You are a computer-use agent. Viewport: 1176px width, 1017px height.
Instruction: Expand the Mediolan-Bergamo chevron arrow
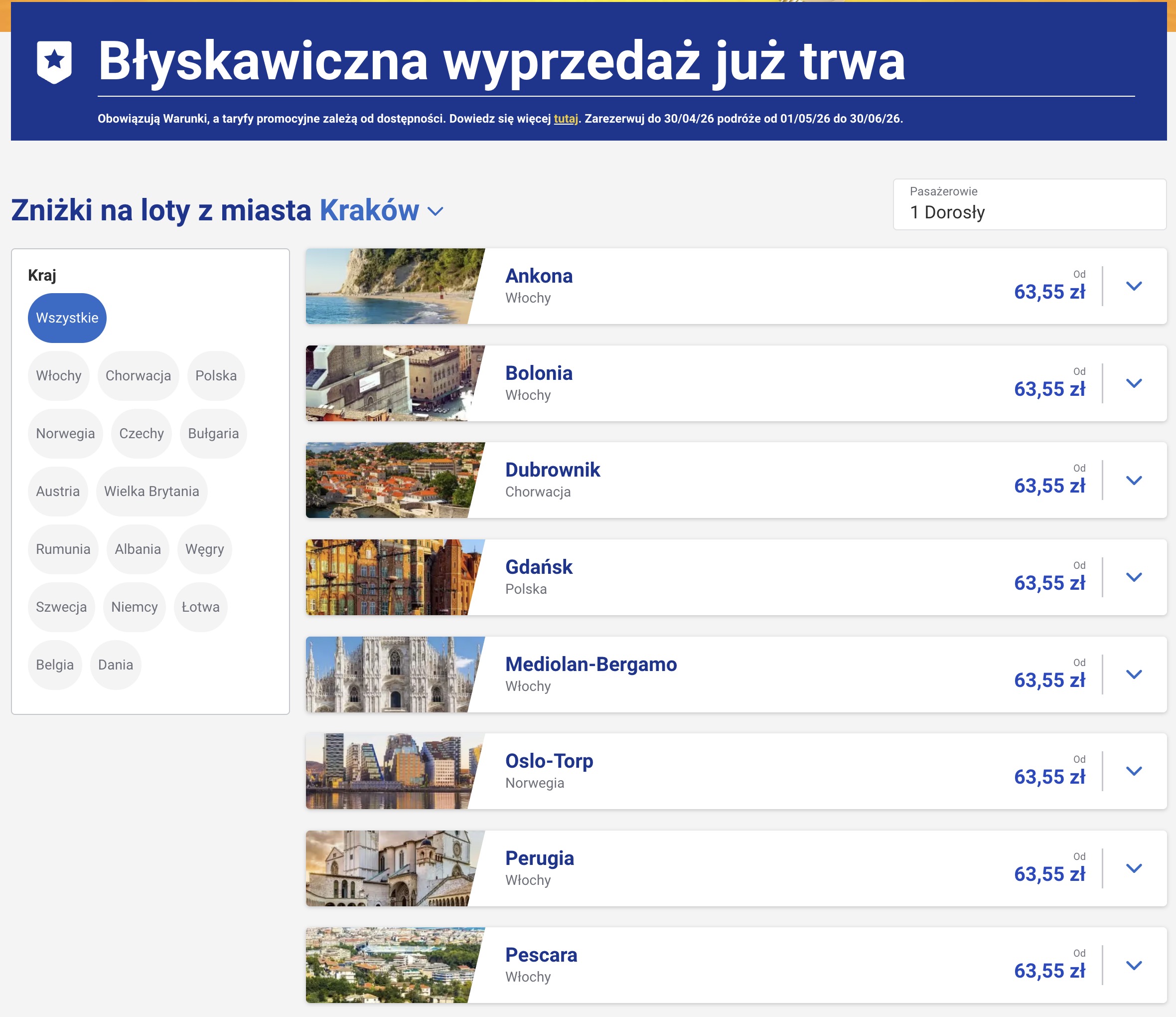coord(1134,675)
